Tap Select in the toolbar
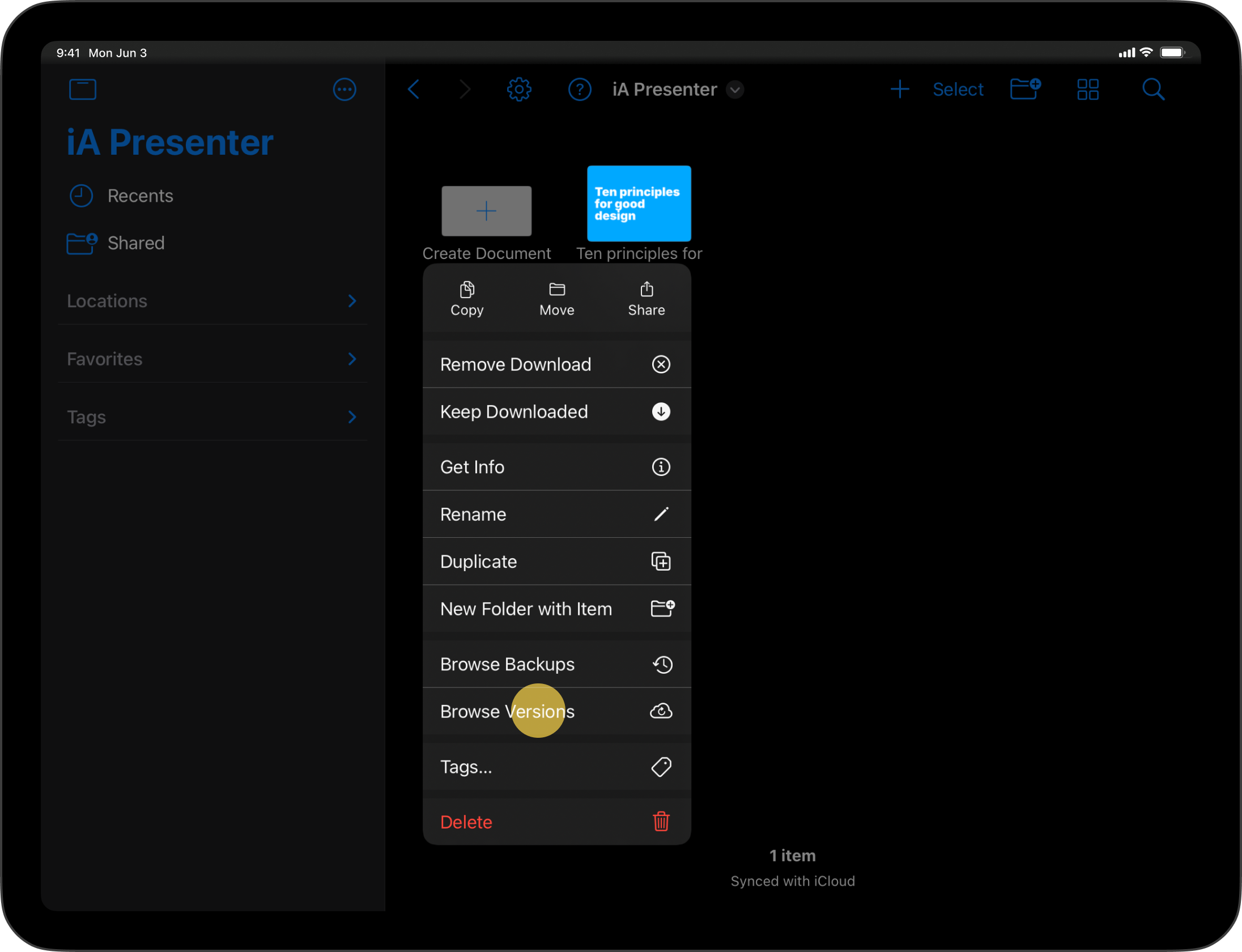The width and height of the screenshot is (1242, 952). pos(958,90)
